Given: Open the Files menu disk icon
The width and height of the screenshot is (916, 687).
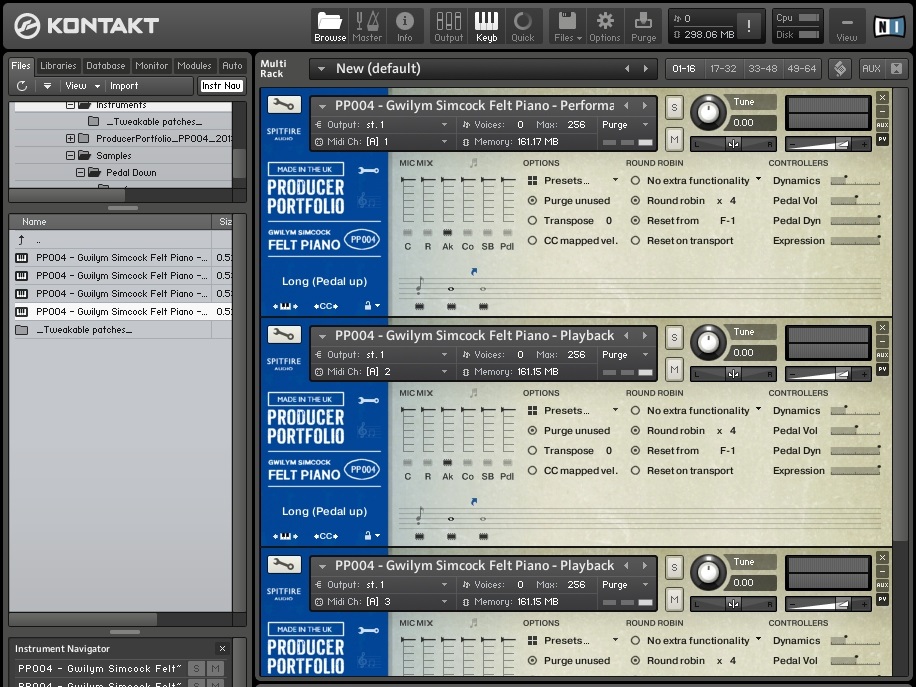Looking at the screenshot, I should [568, 27].
